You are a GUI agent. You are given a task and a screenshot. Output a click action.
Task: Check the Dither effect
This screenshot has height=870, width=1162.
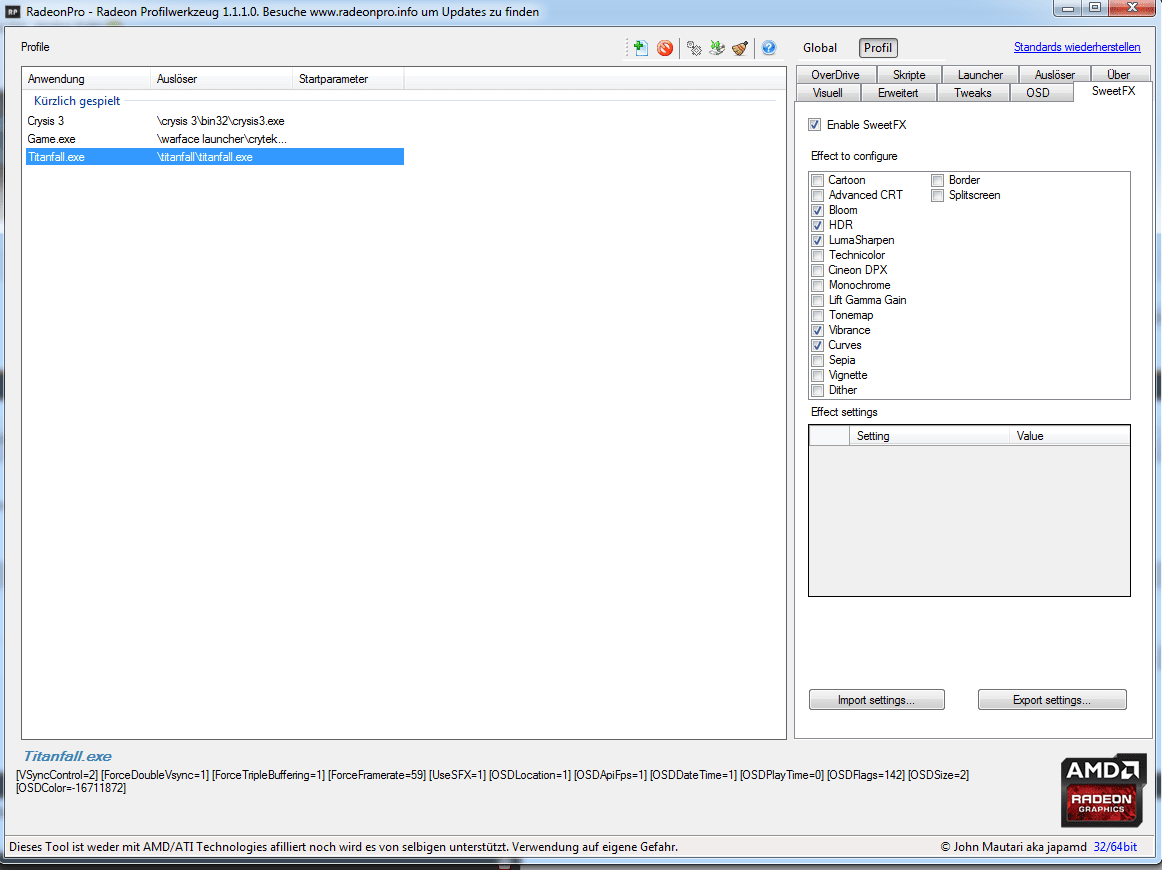coord(817,391)
